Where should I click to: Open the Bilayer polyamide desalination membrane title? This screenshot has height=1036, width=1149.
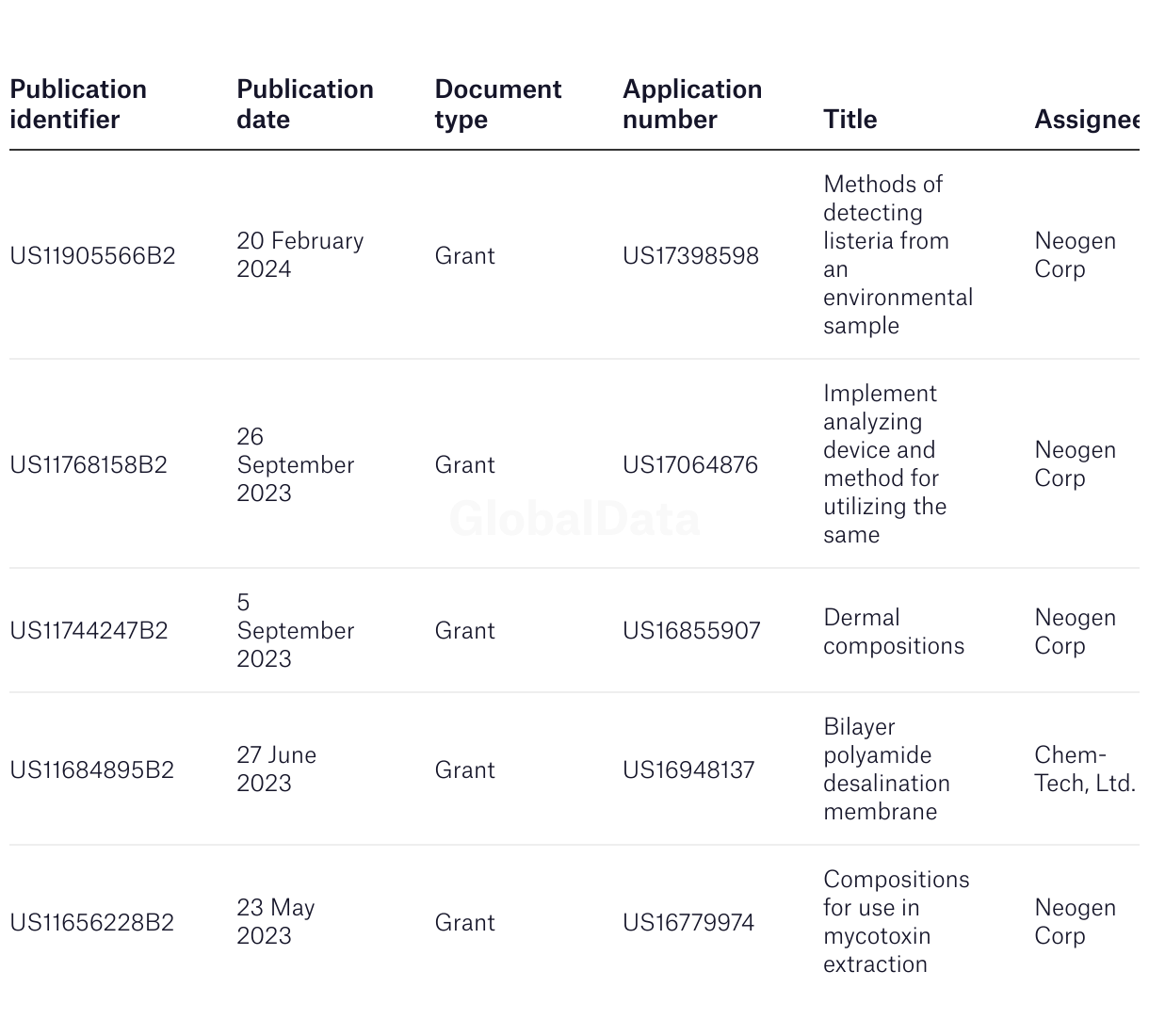[885, 769]
